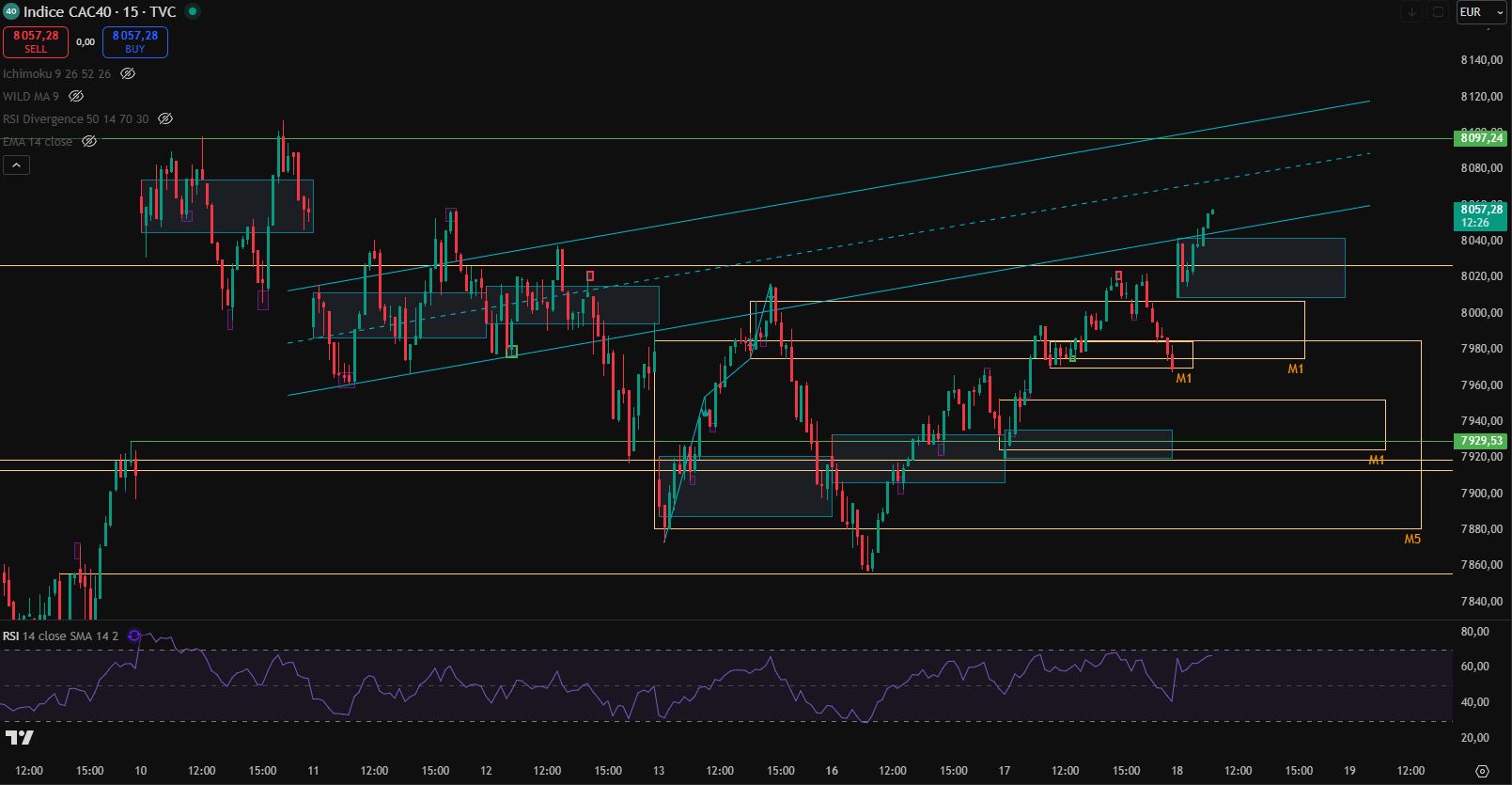
Task: Click the RSI 20,00 scale label
Action: 1475,738
